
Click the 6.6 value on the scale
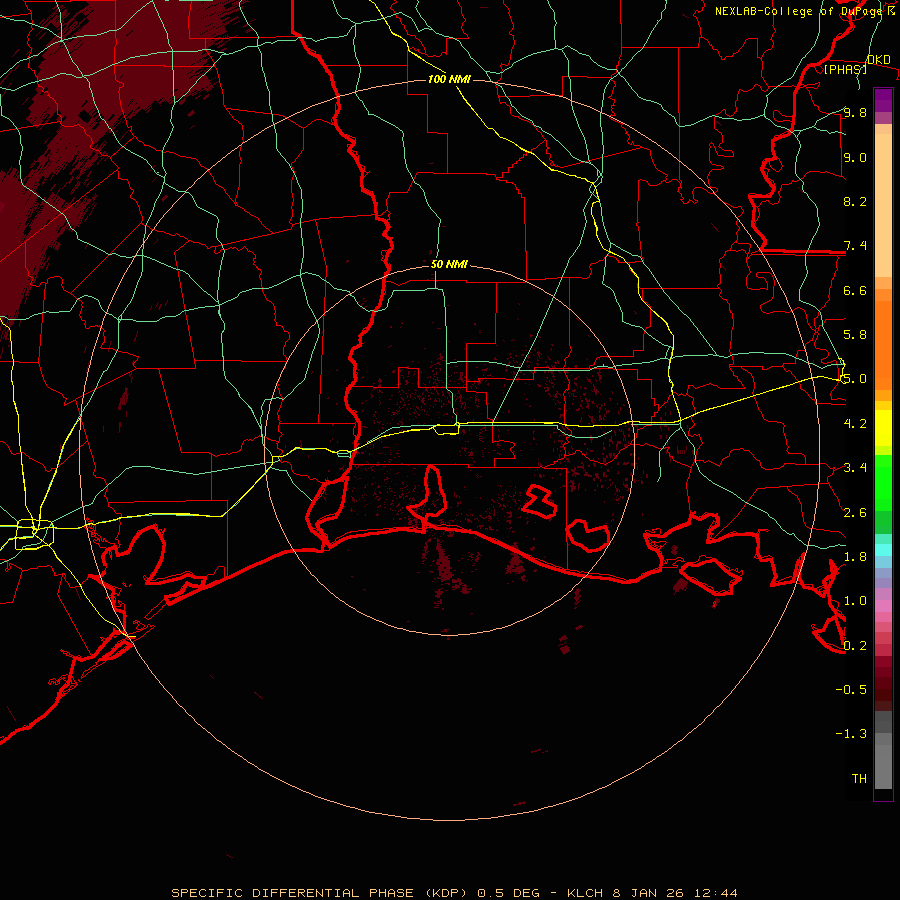(855, 290)
